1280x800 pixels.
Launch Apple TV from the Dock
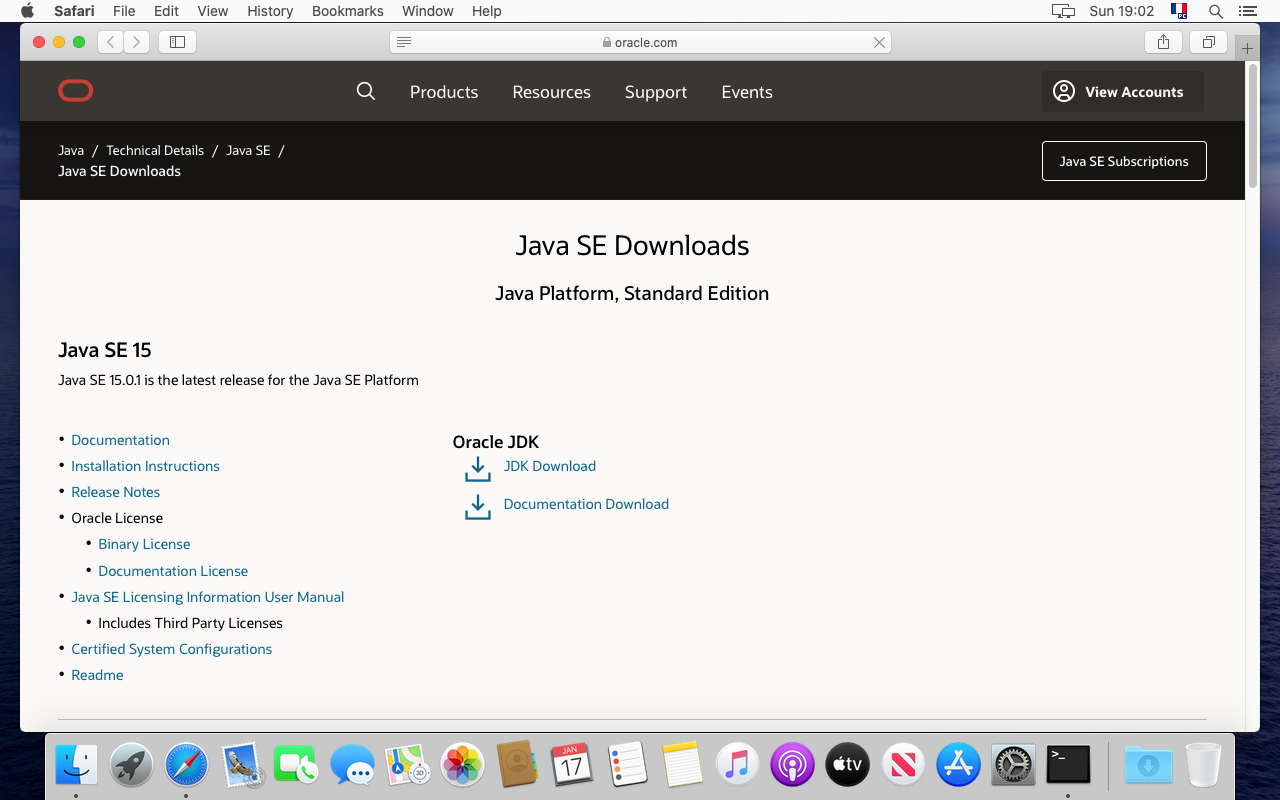coord(848,765)
